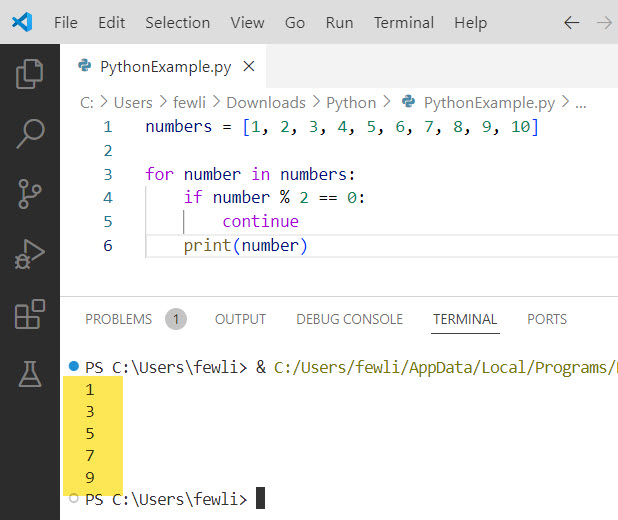This screenshot has width=618, height=520.
Task: Click the 'numbers' variable on line 1
Action: click(179, 127)
